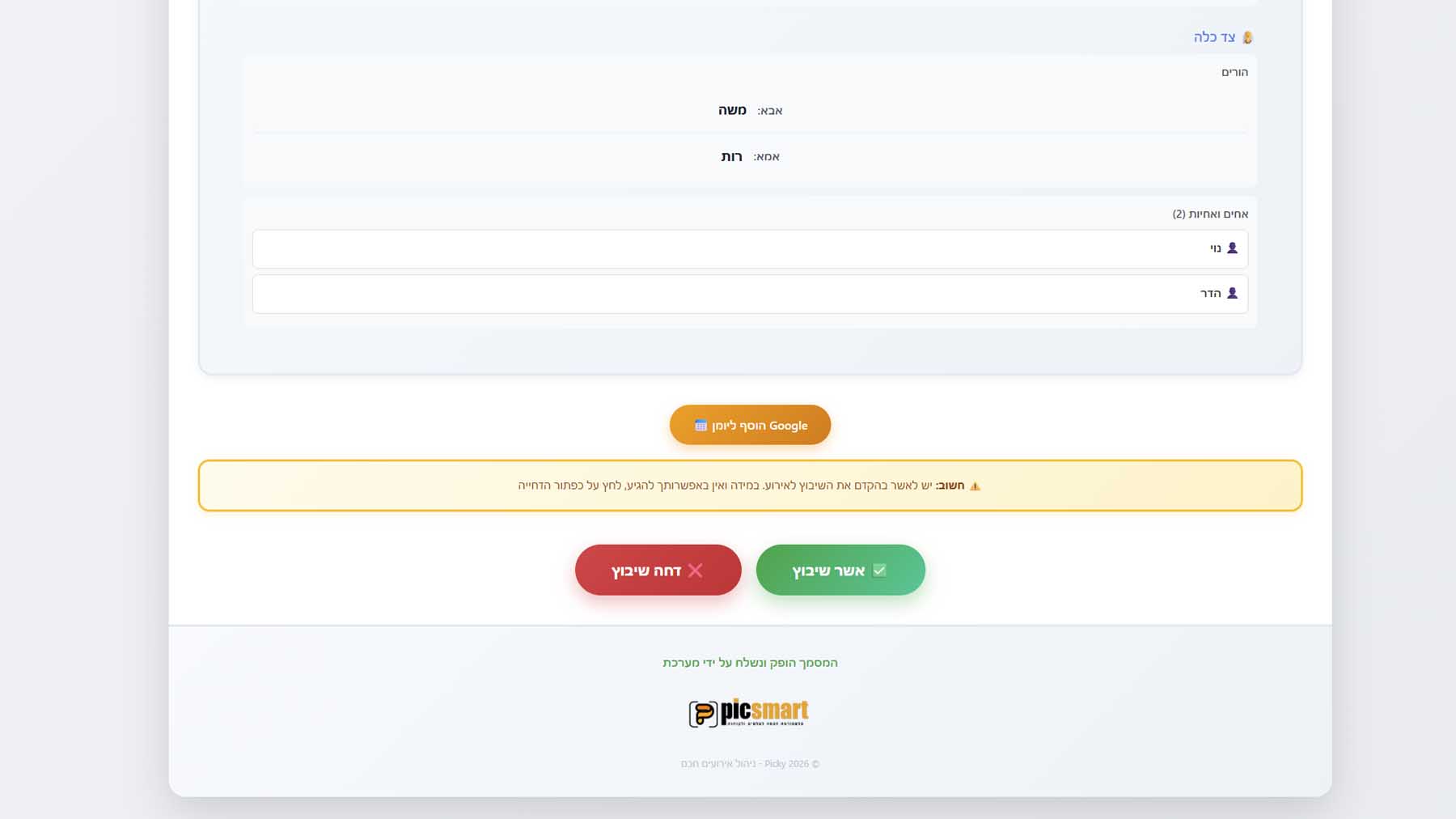1456x819 pixels.
Task: Click the mother's name רות
Action: (731, 156)
